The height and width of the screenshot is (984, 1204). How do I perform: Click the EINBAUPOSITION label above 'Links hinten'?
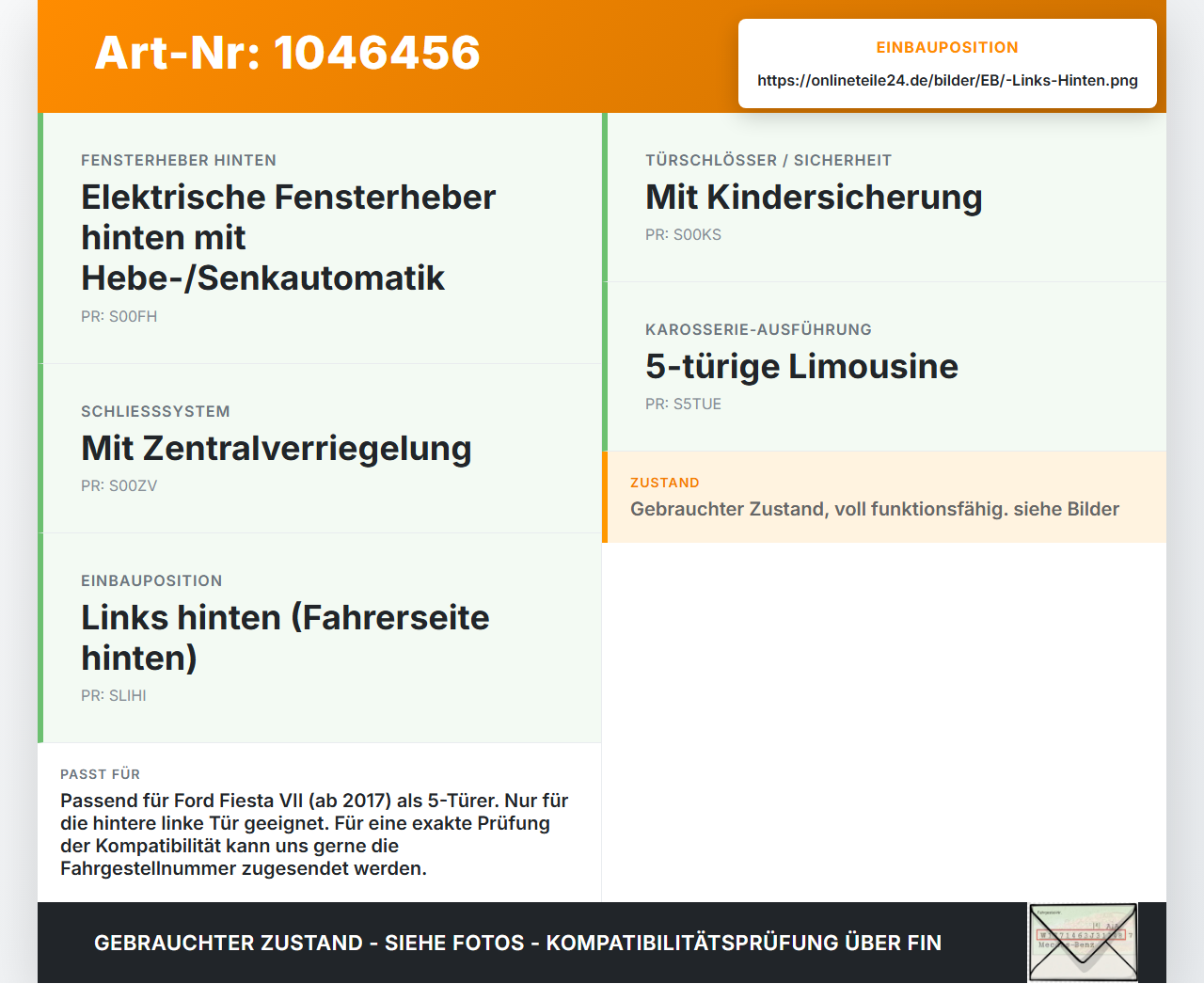(x=151, y=580)
